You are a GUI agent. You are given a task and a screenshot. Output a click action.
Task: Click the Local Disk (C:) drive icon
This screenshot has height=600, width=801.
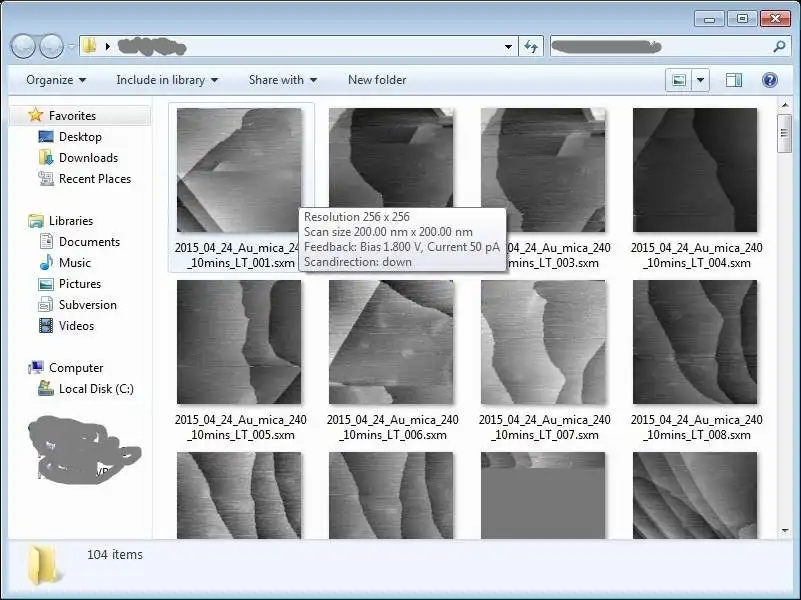pos(46,388)
